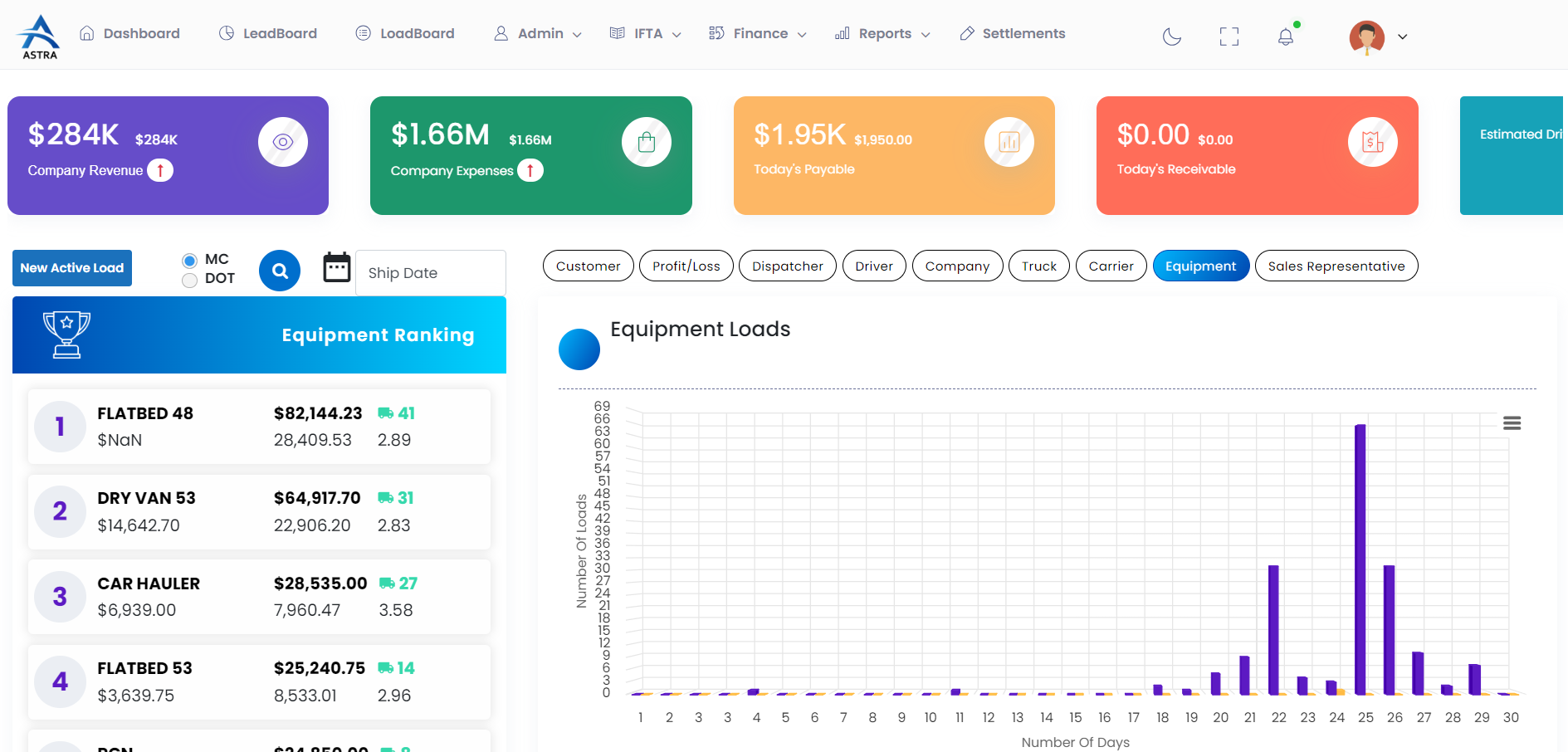1568x752 pixels.
Task: Switch to Profit/Loss tab
Action: pyautogui.click(x=686, y=266)
